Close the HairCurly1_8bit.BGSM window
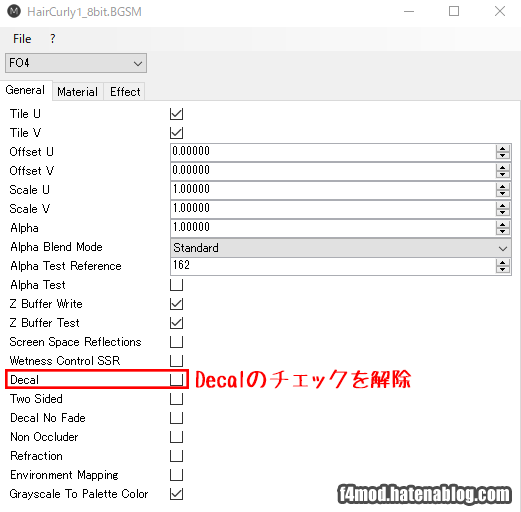 point(500,11)
